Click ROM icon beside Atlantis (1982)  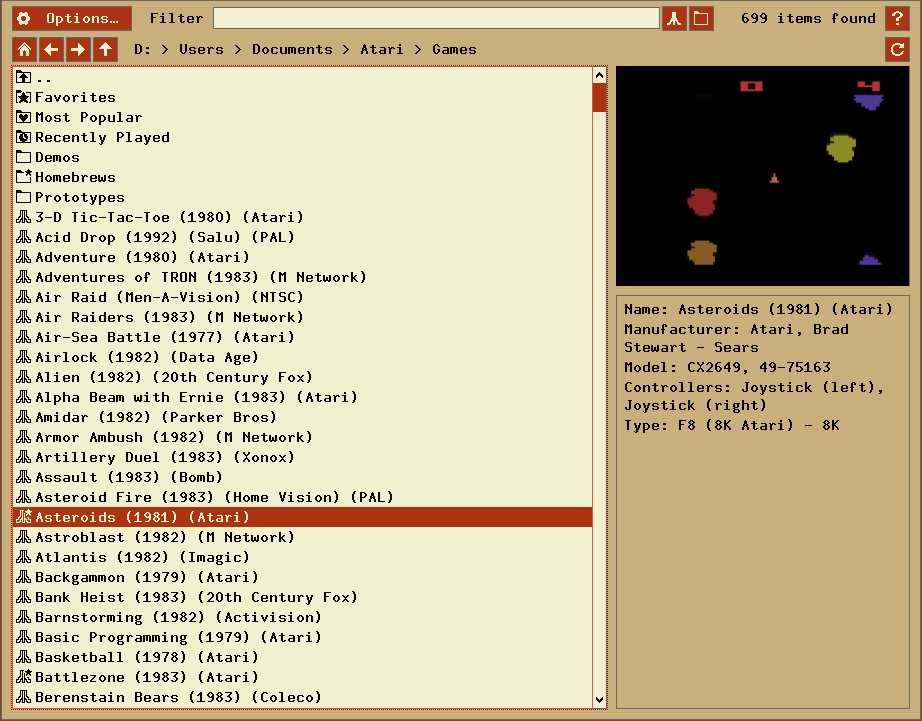tap(24, 557)
